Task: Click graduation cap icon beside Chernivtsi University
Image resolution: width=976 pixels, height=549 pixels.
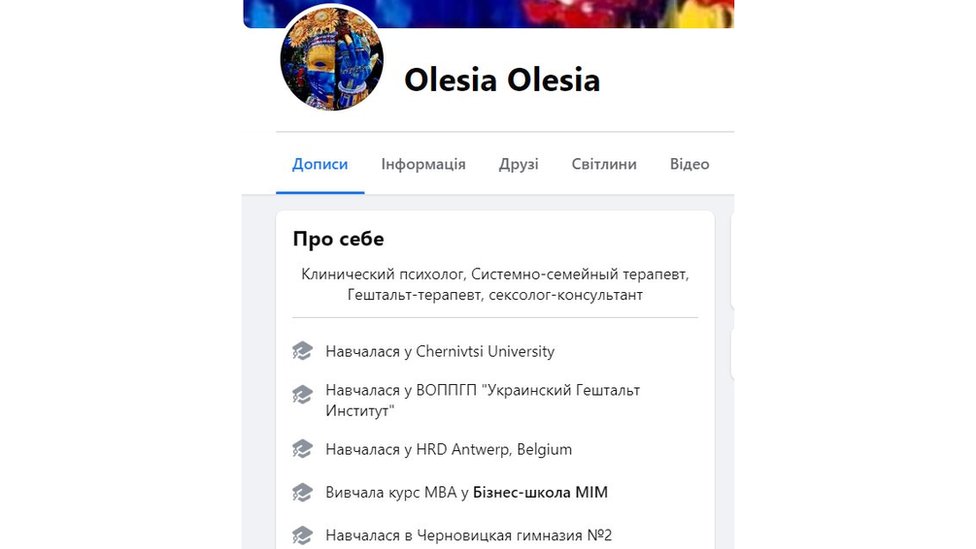Action: 302,351
